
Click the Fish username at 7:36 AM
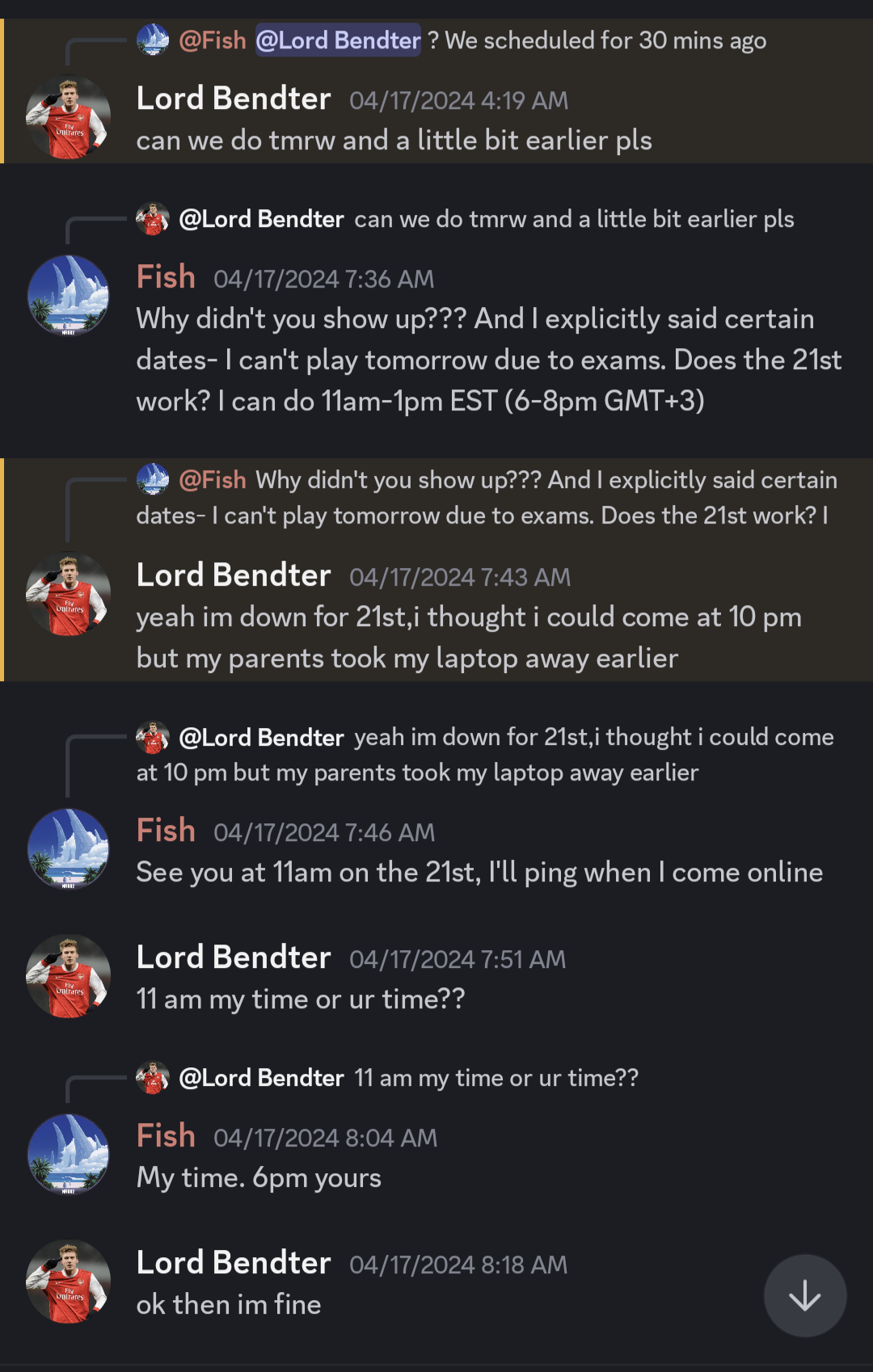click(x=166, y=277)
